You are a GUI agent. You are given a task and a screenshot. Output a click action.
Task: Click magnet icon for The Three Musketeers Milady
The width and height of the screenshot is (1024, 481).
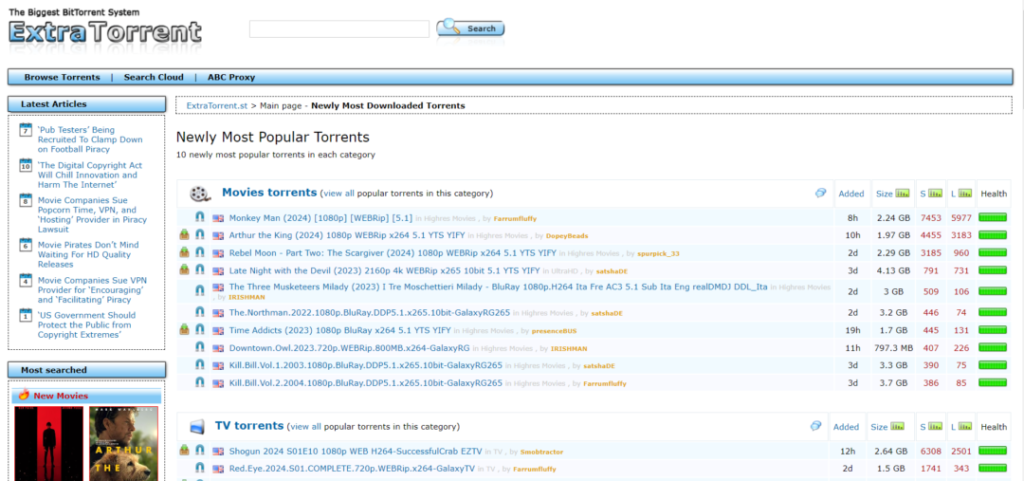point(200,291)
